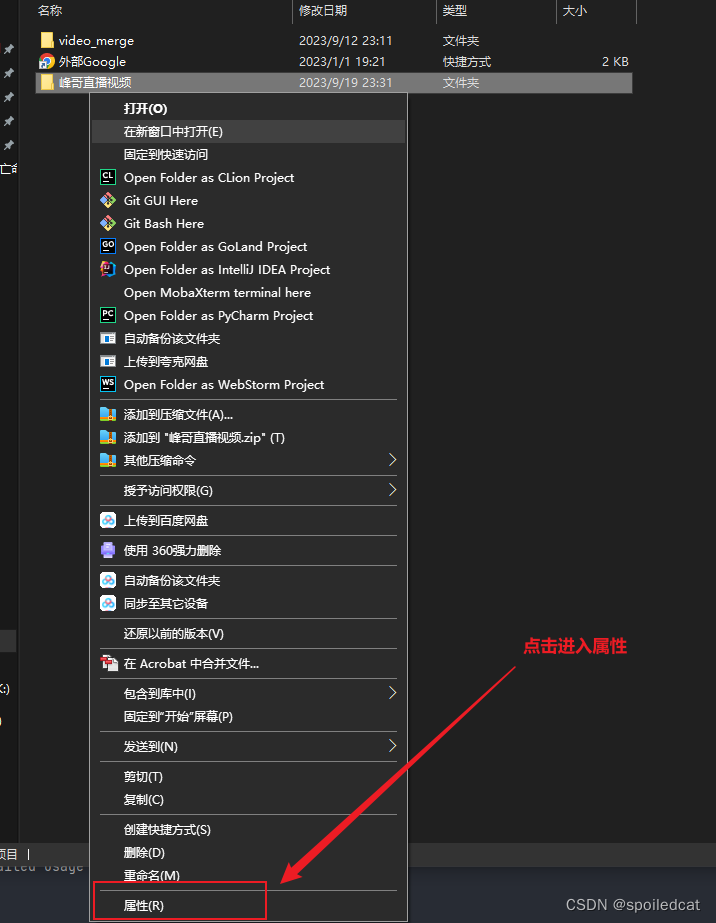Select 还原以前的版本(V)

coord(248,633)
